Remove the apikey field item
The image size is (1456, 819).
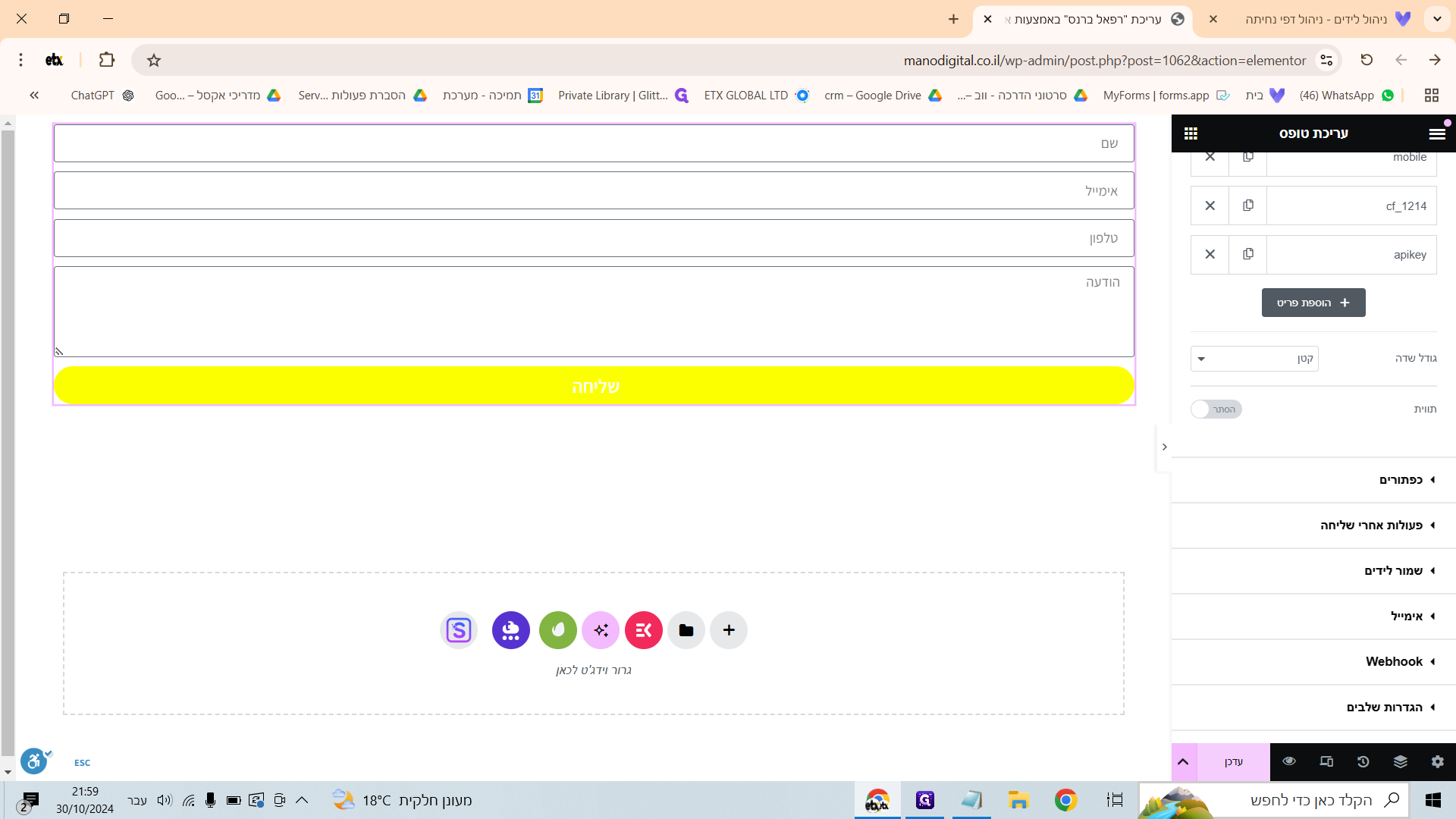[1210, 254]
